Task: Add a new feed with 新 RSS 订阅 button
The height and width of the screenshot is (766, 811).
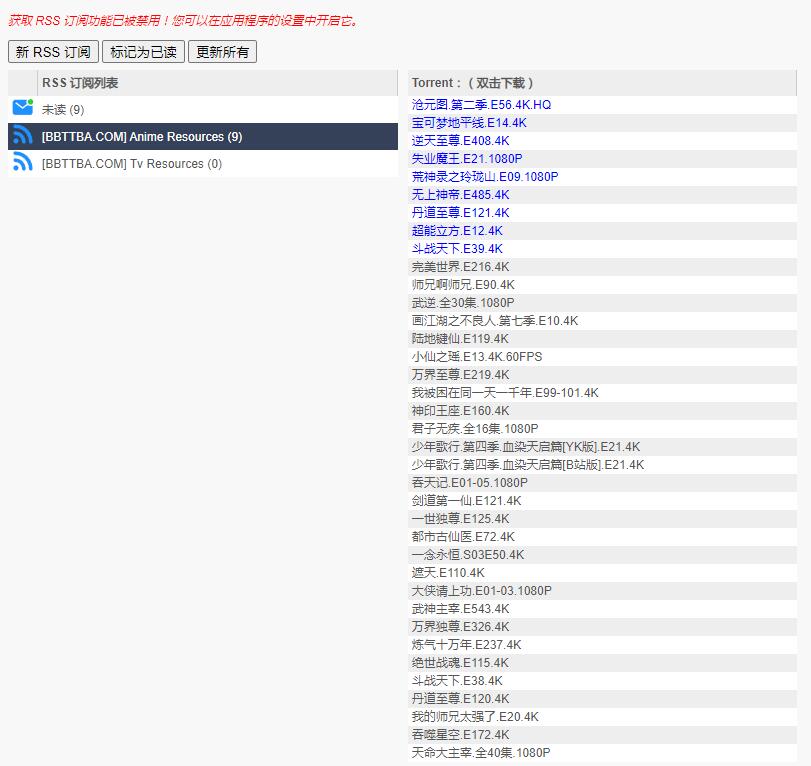Action: point(53,52)
